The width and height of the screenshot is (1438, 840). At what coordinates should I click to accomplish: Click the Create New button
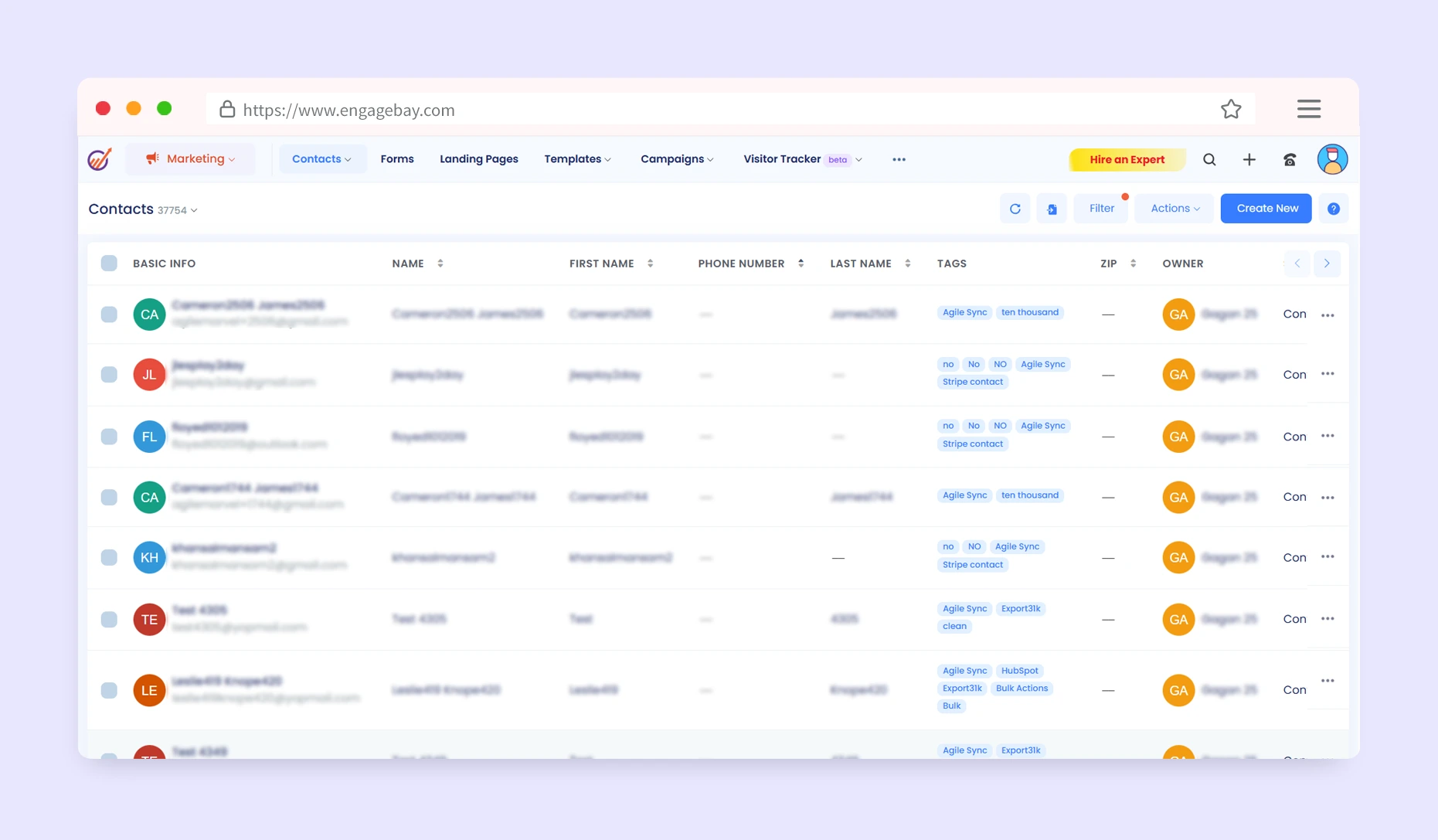[x=1266, y=209]
